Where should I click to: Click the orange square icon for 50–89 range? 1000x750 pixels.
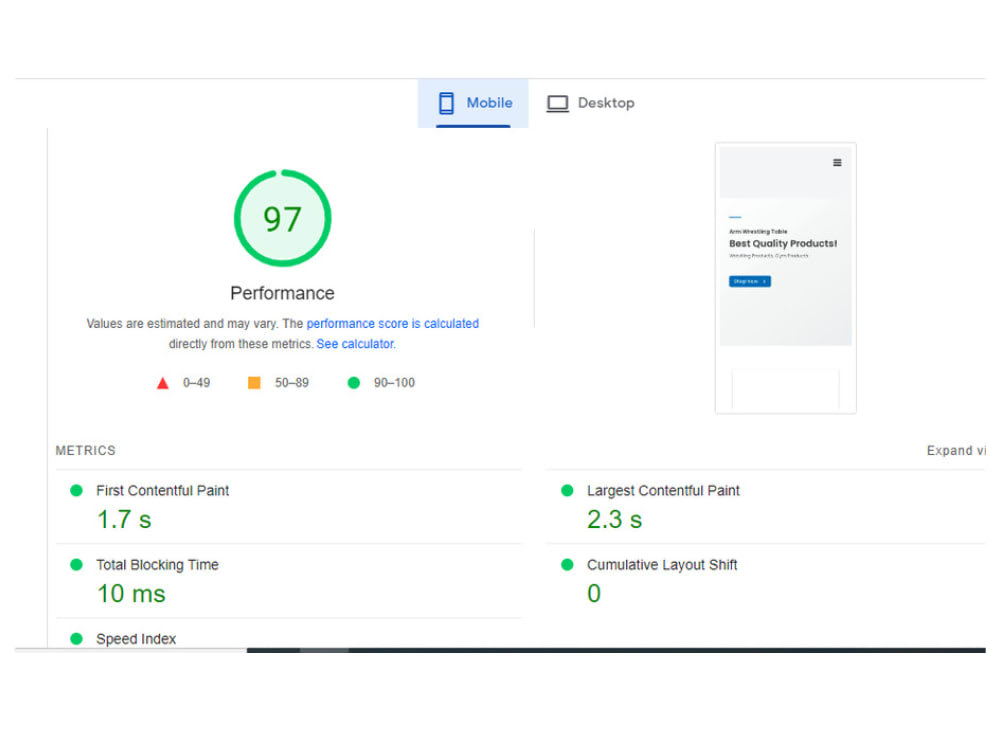[x=253, y=382]
